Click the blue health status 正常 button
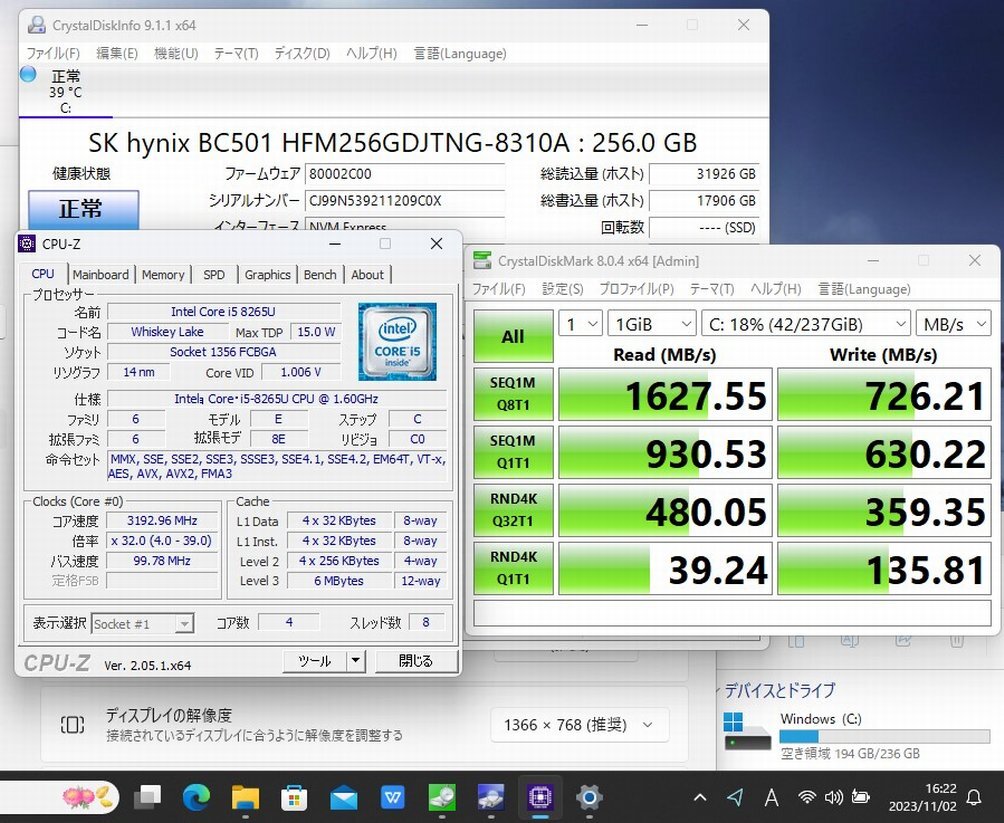The width and height of the screenshot is (1004, 823). [83, 209]
